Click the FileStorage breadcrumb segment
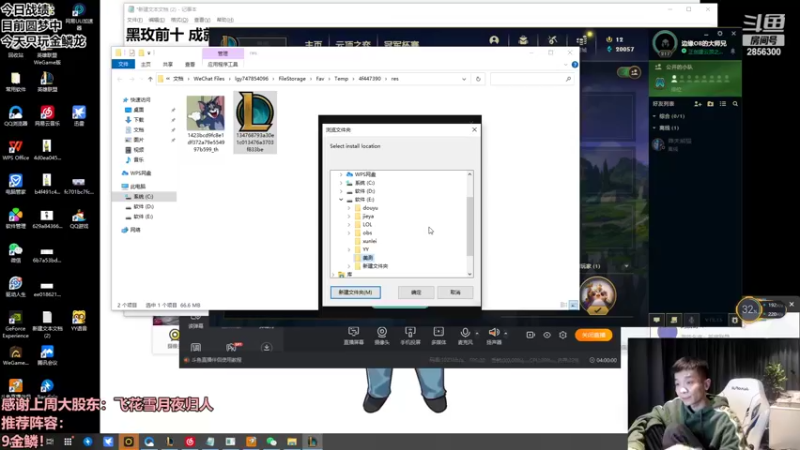800x450 pixels. pyautogui.click(x=292, y=79)
